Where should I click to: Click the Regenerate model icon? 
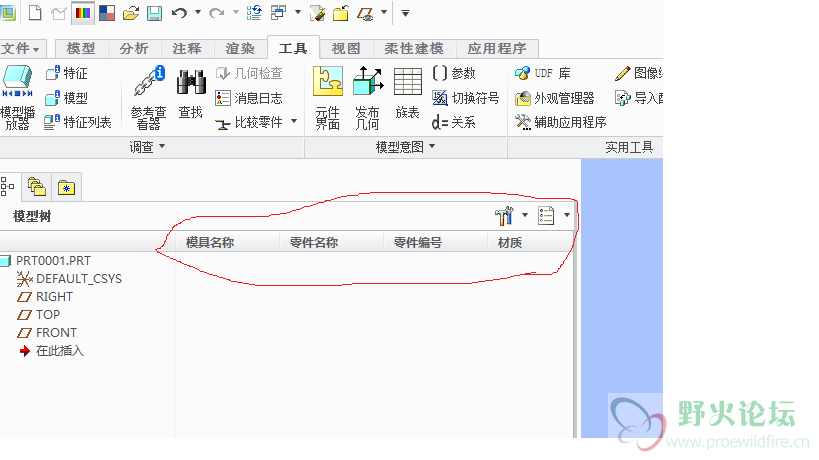[254, 13]
